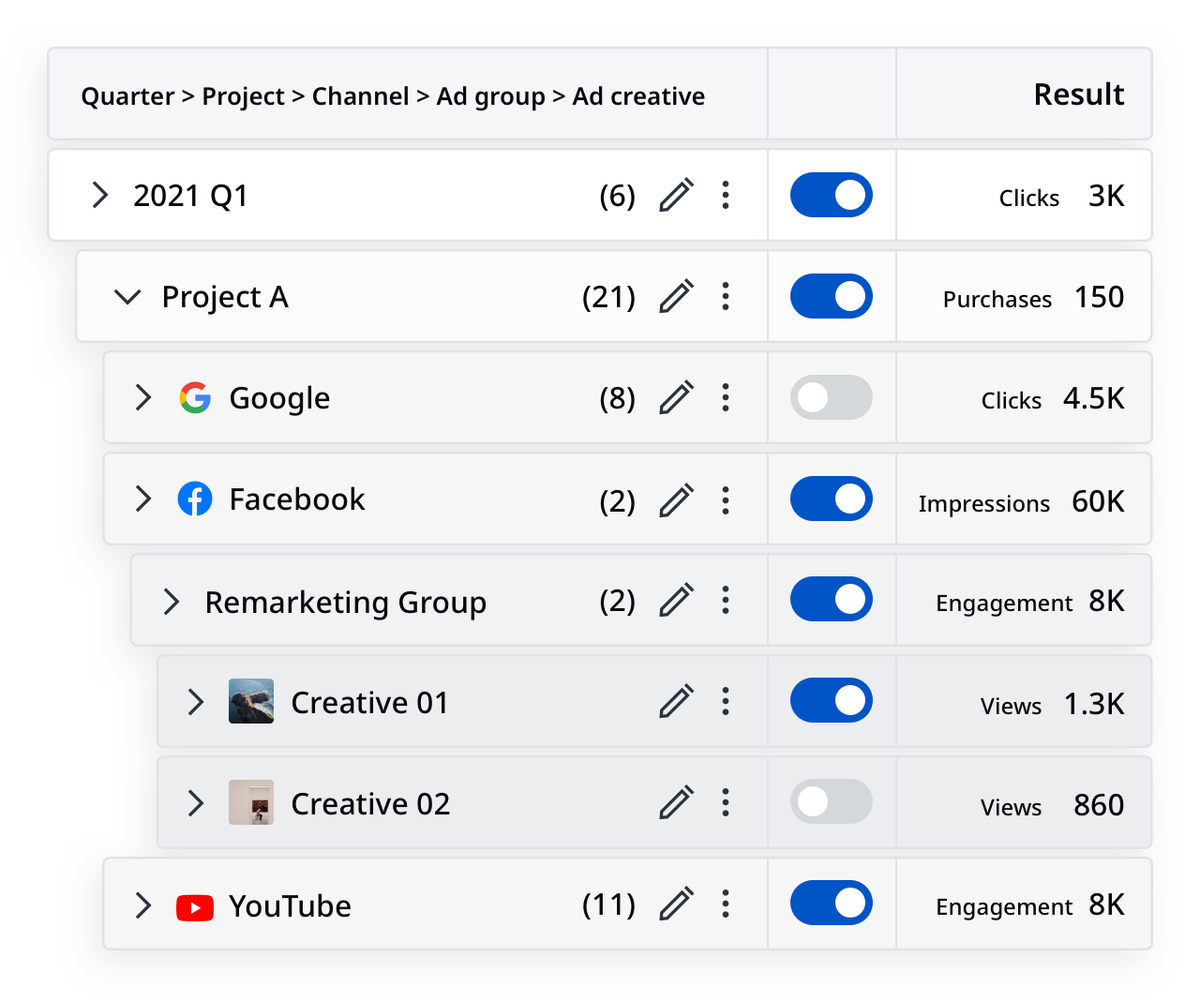This screenshot has width=1200, height=998.
Task: Click the Views 860 result cell
Action: point(1024,802)
